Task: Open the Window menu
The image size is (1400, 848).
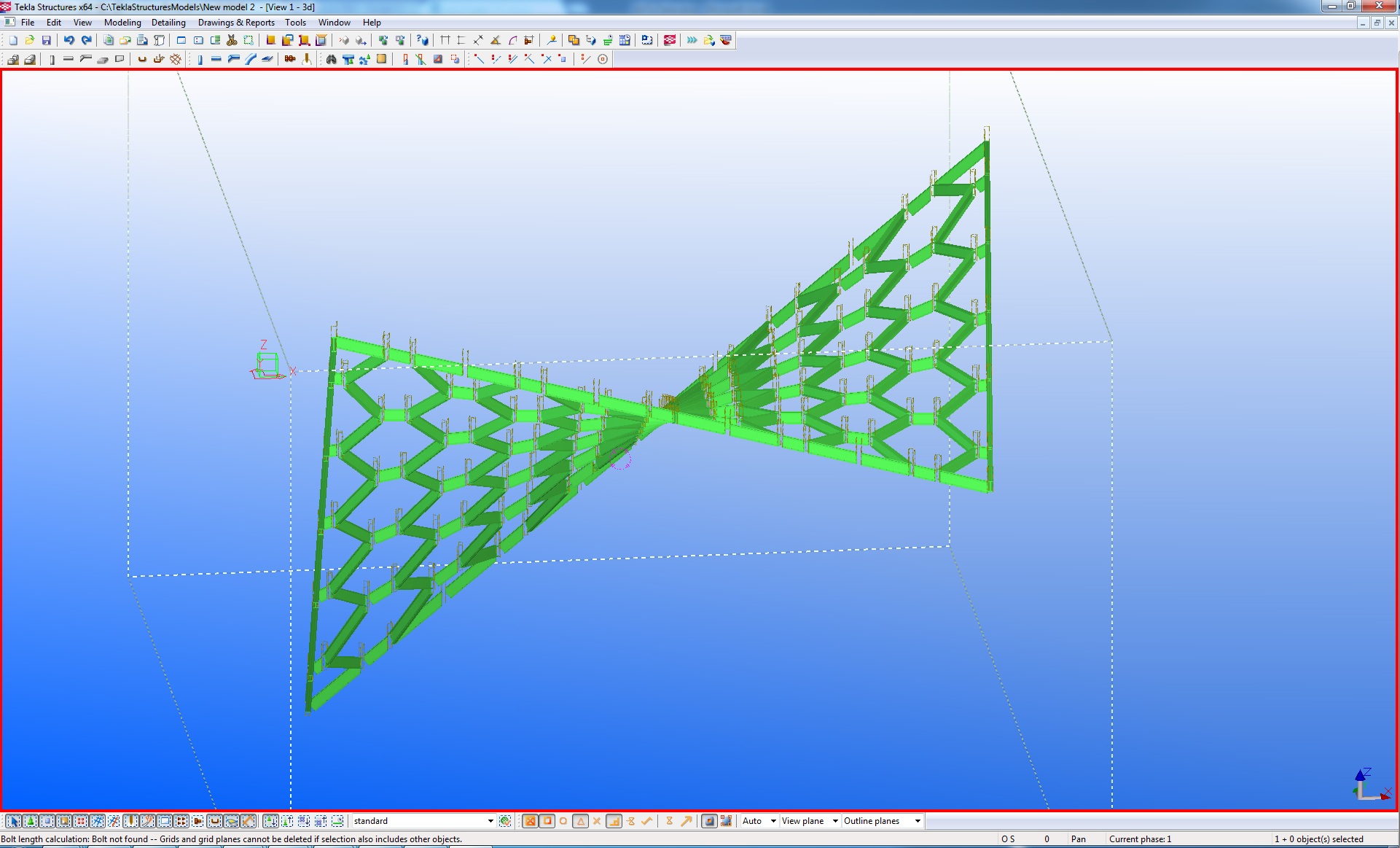Action: [334, 23]
